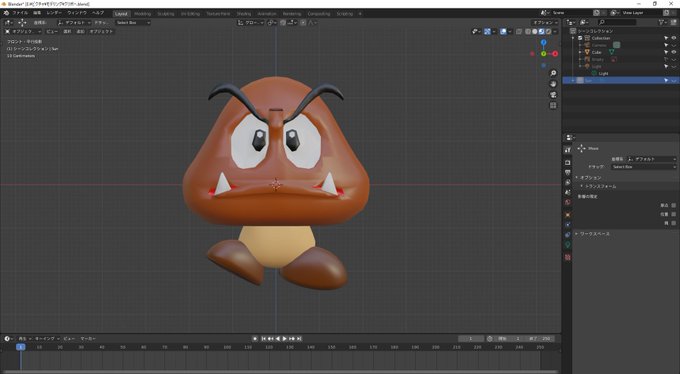
Task: Open the Scene properties tab
Action: tap(568, 192)
